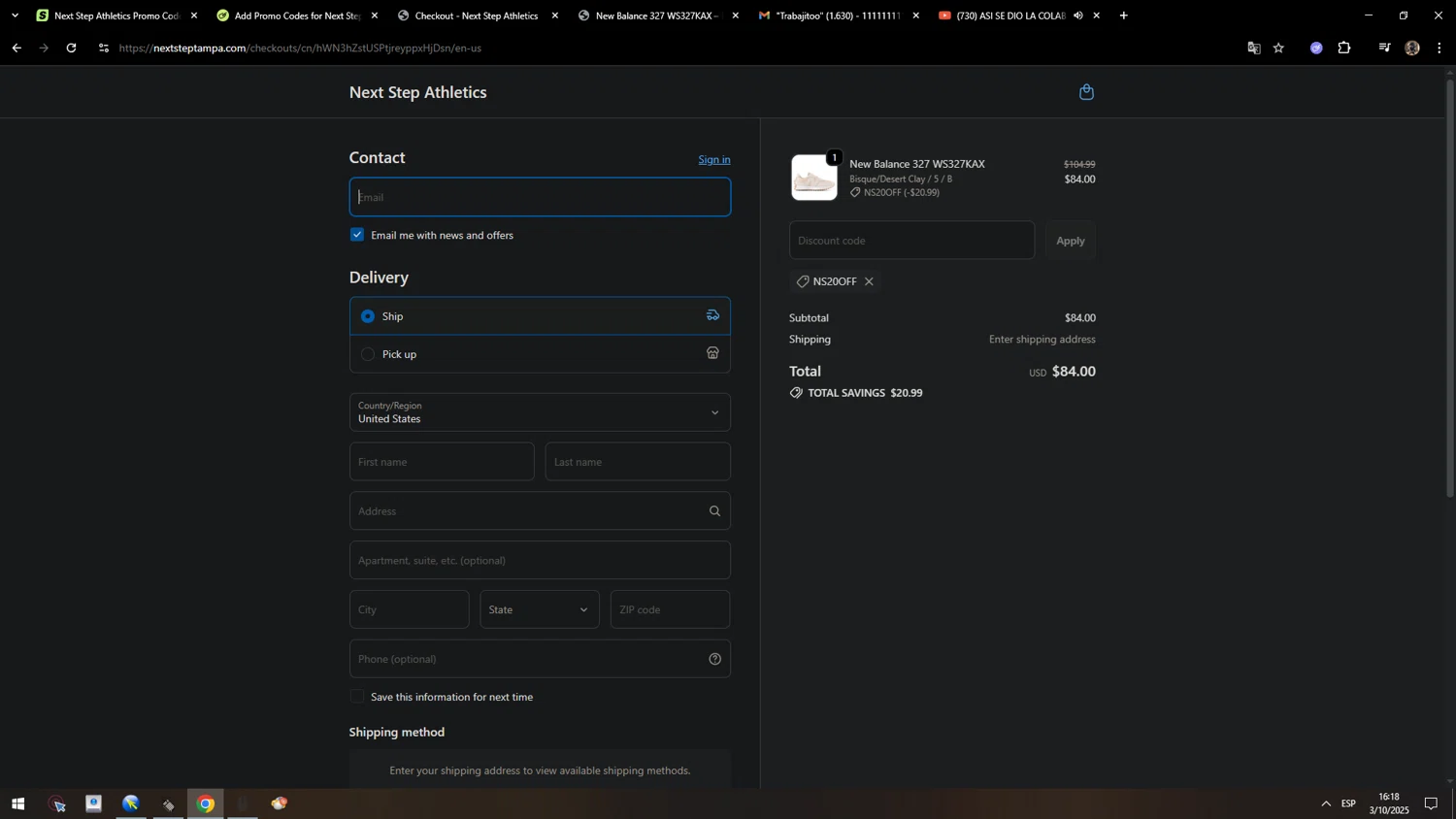1456x819 pixels.
Task: Remove the NS20OFF discount code
Action: (869, 281)
